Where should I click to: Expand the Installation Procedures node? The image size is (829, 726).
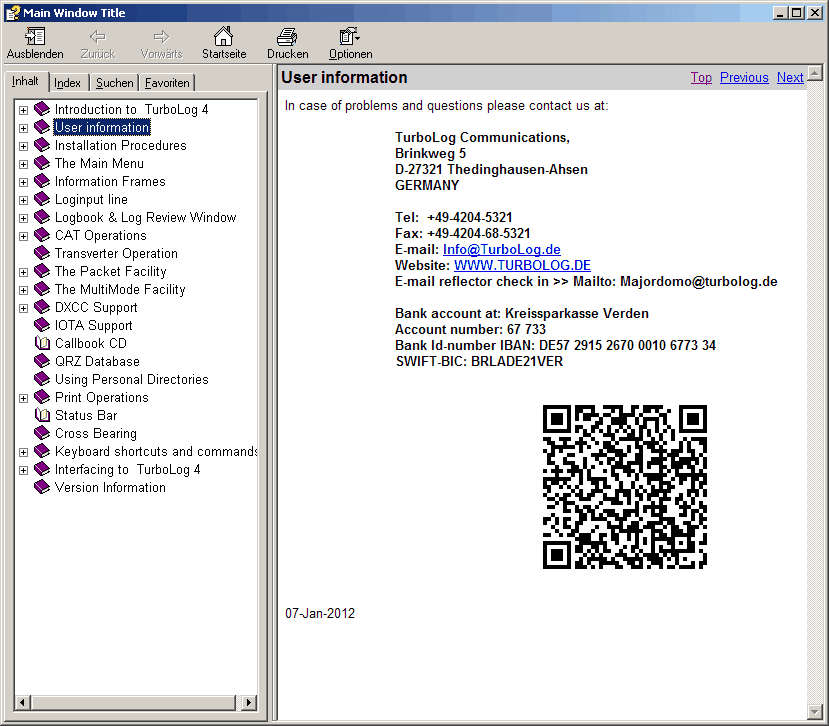23,146
